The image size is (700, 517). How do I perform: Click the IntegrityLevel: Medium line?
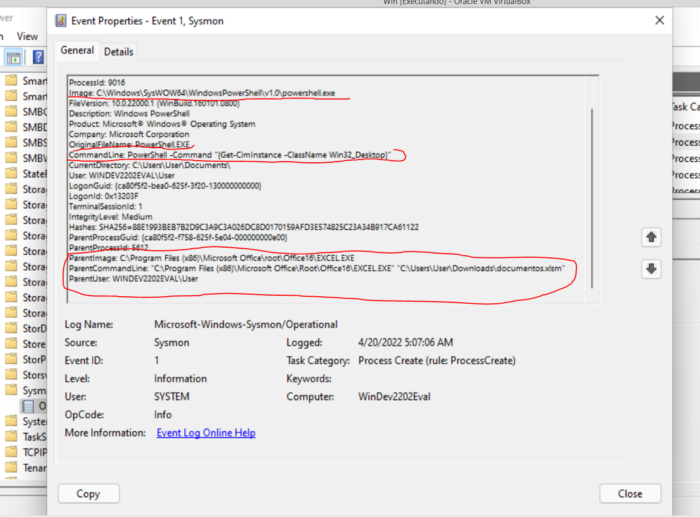tap(110, 217)
